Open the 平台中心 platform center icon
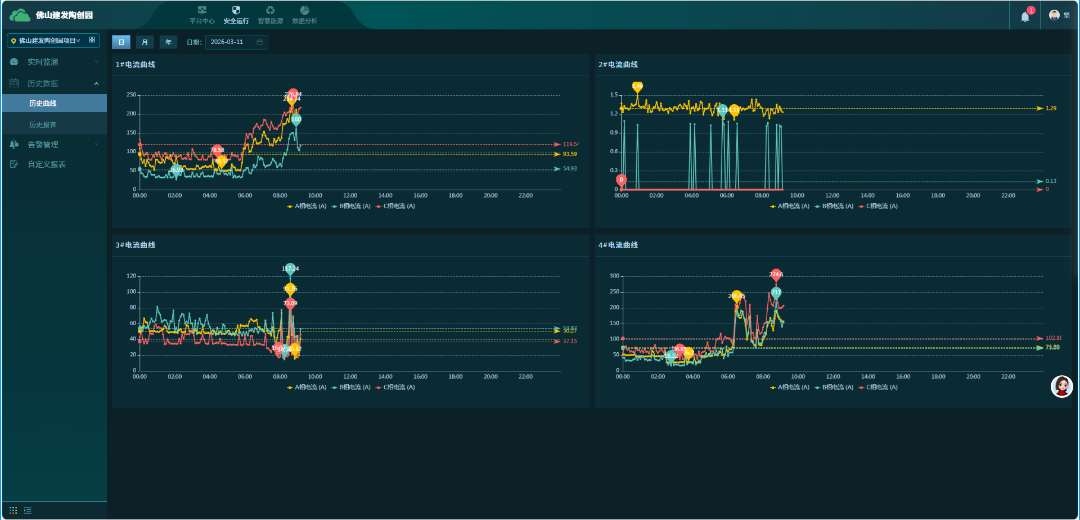The width and height of the screenshot is (1080, 520). coord(202,11)
